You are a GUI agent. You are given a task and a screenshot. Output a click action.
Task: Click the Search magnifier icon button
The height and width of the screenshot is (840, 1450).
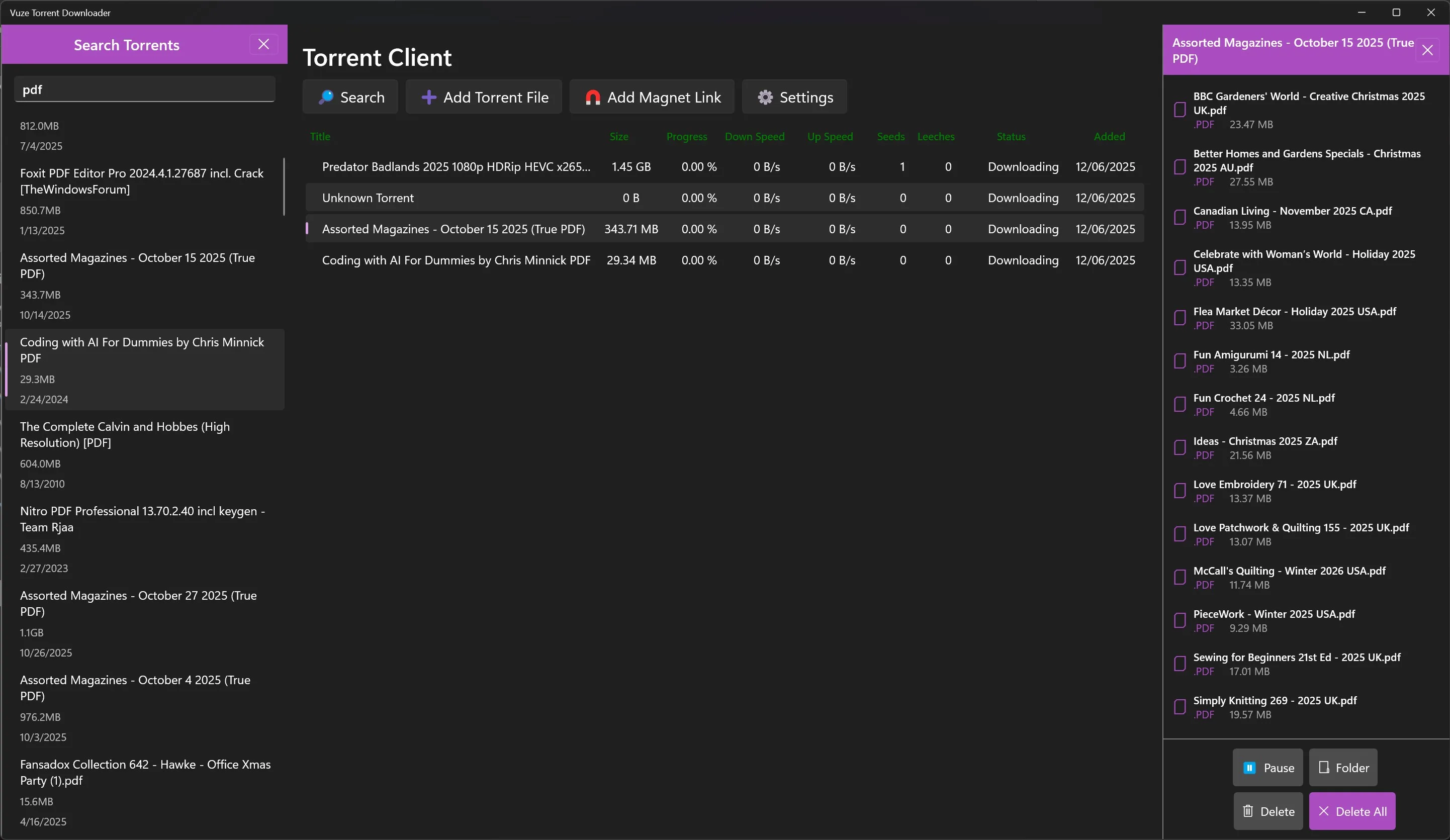pos(326,97)
